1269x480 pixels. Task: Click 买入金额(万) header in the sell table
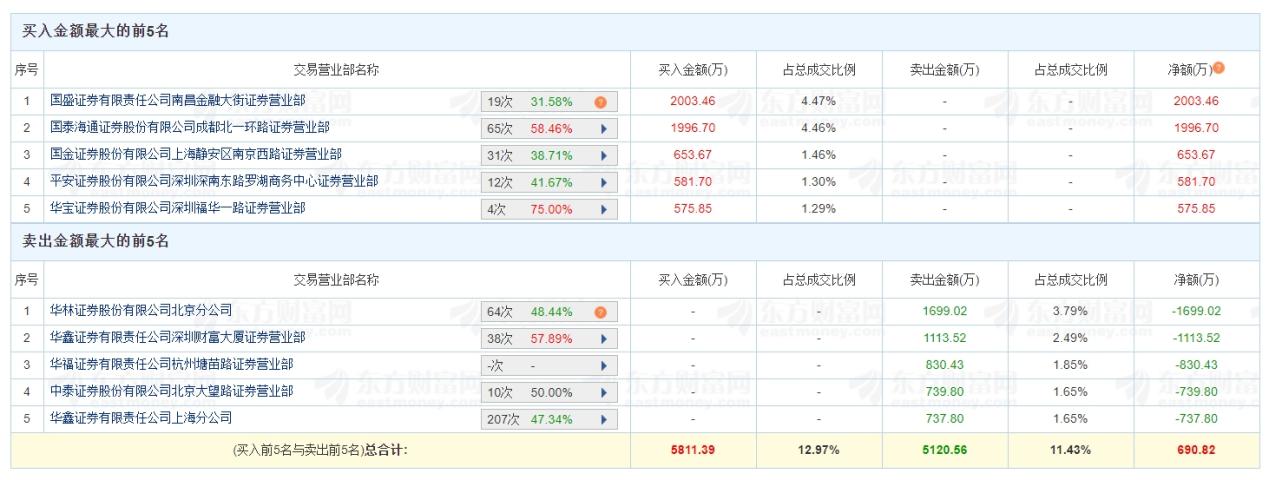[x=692, y=280]
